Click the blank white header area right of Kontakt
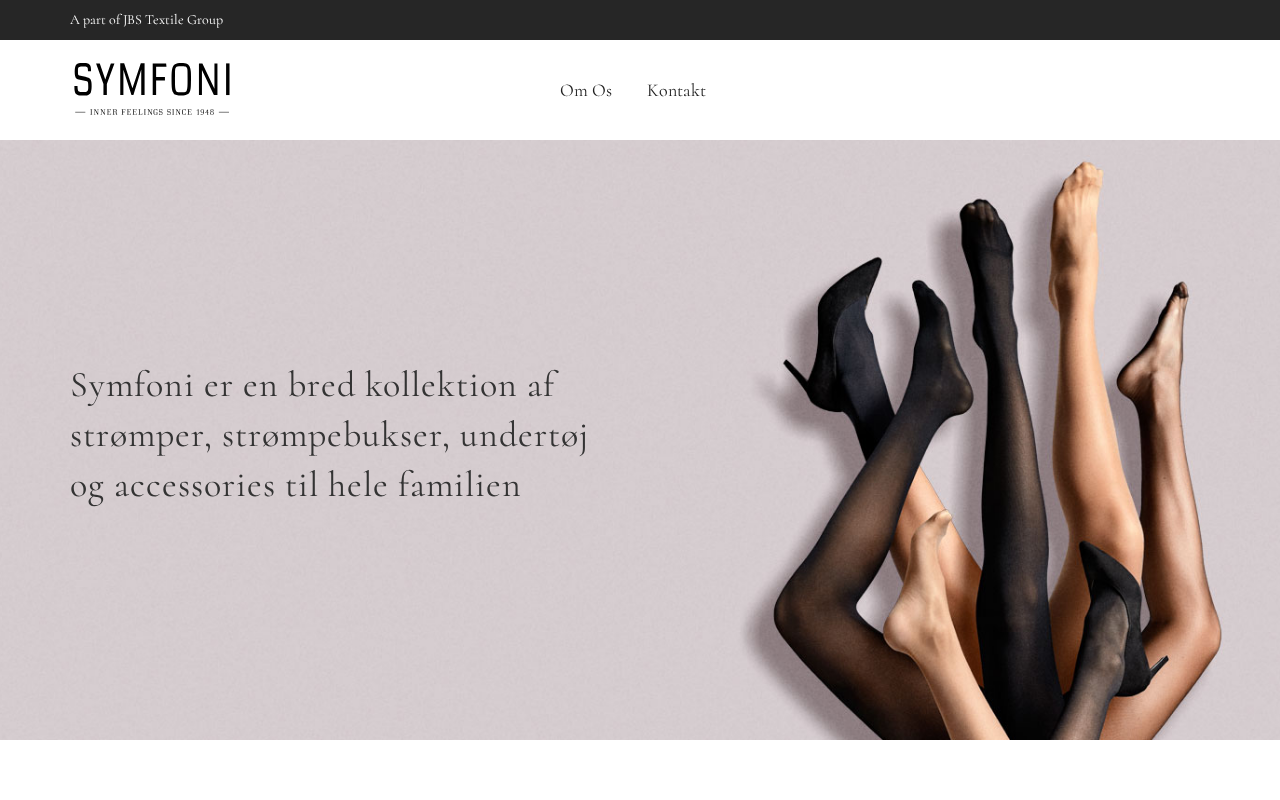 [x=990, y=90]
